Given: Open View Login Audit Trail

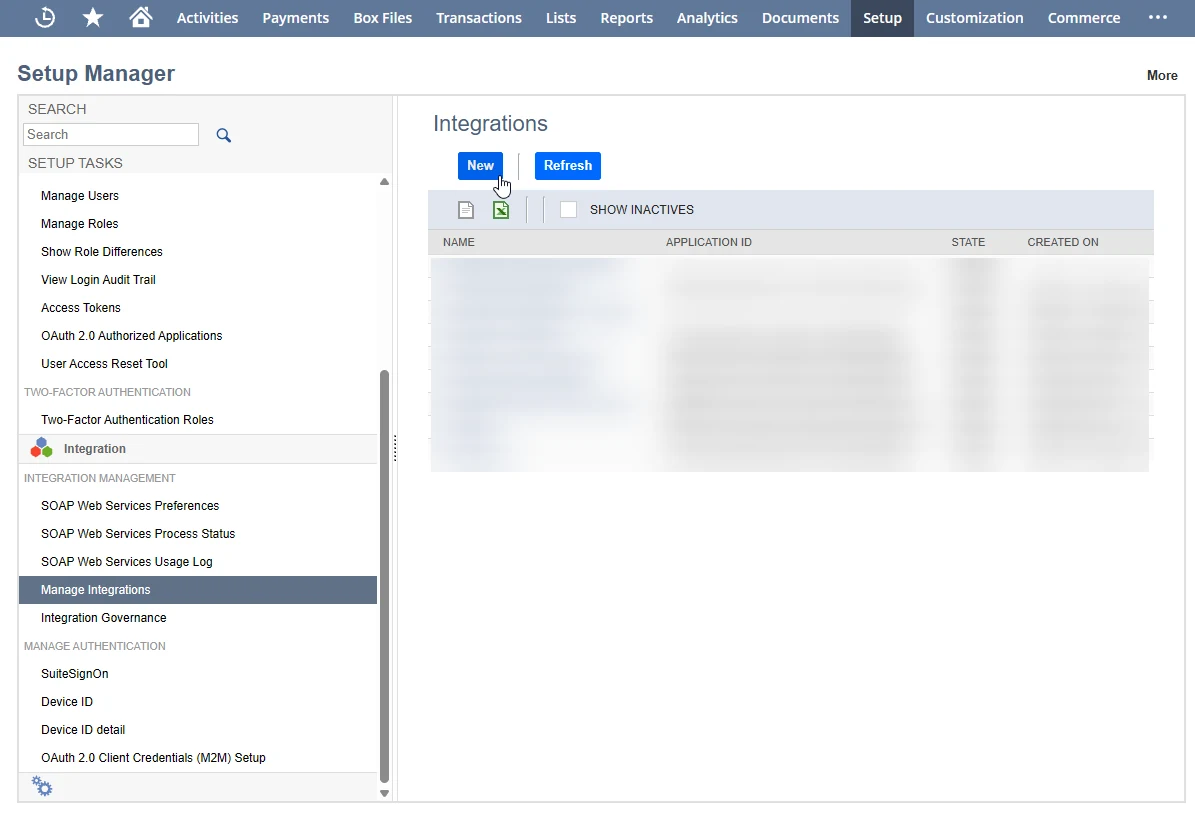Looking at the screenshot, I should (98, 280).
